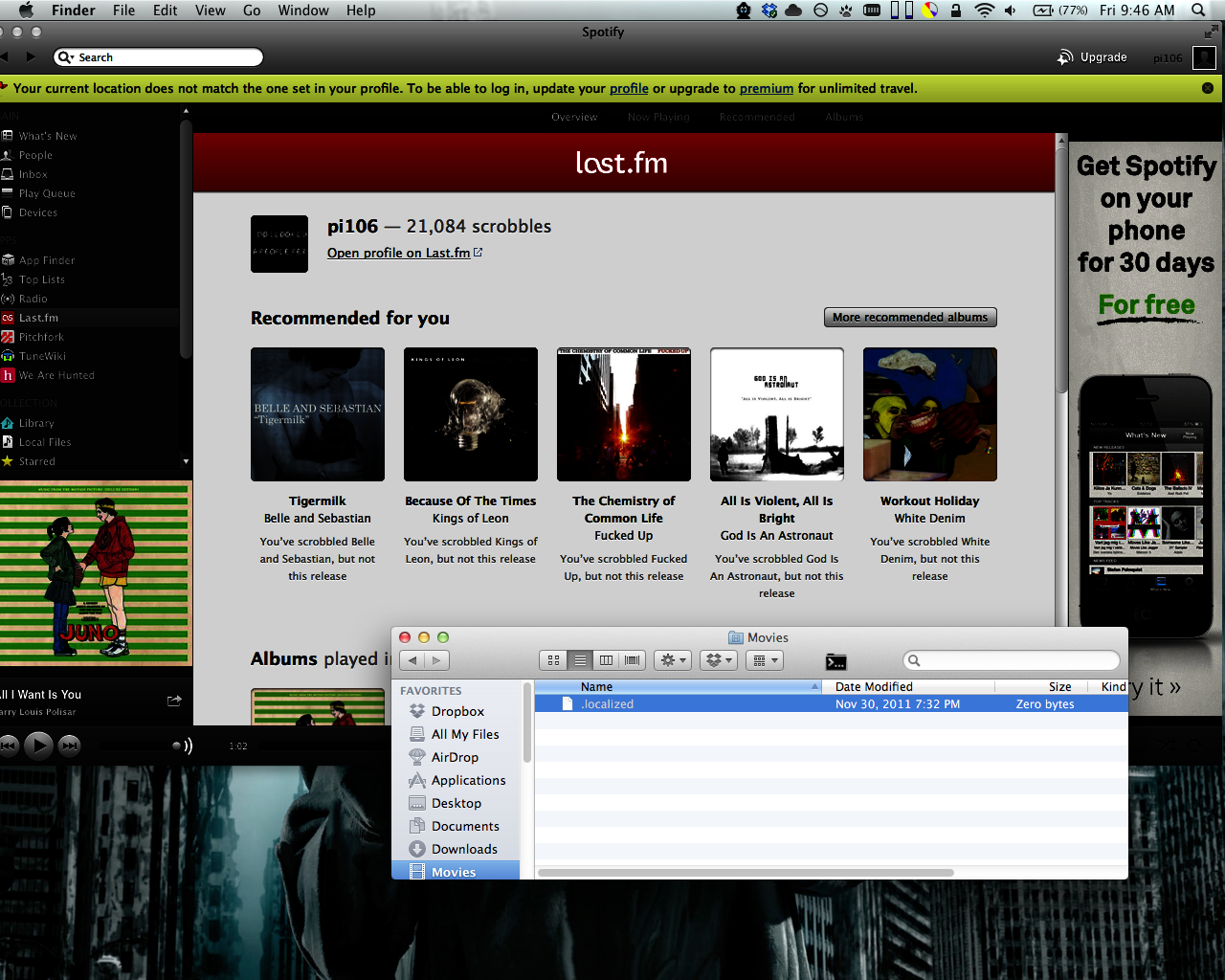1225x980 pixels.
Task: Open Local Files in the sidebar
Action: pyautogui.click(x=45, y=442)
